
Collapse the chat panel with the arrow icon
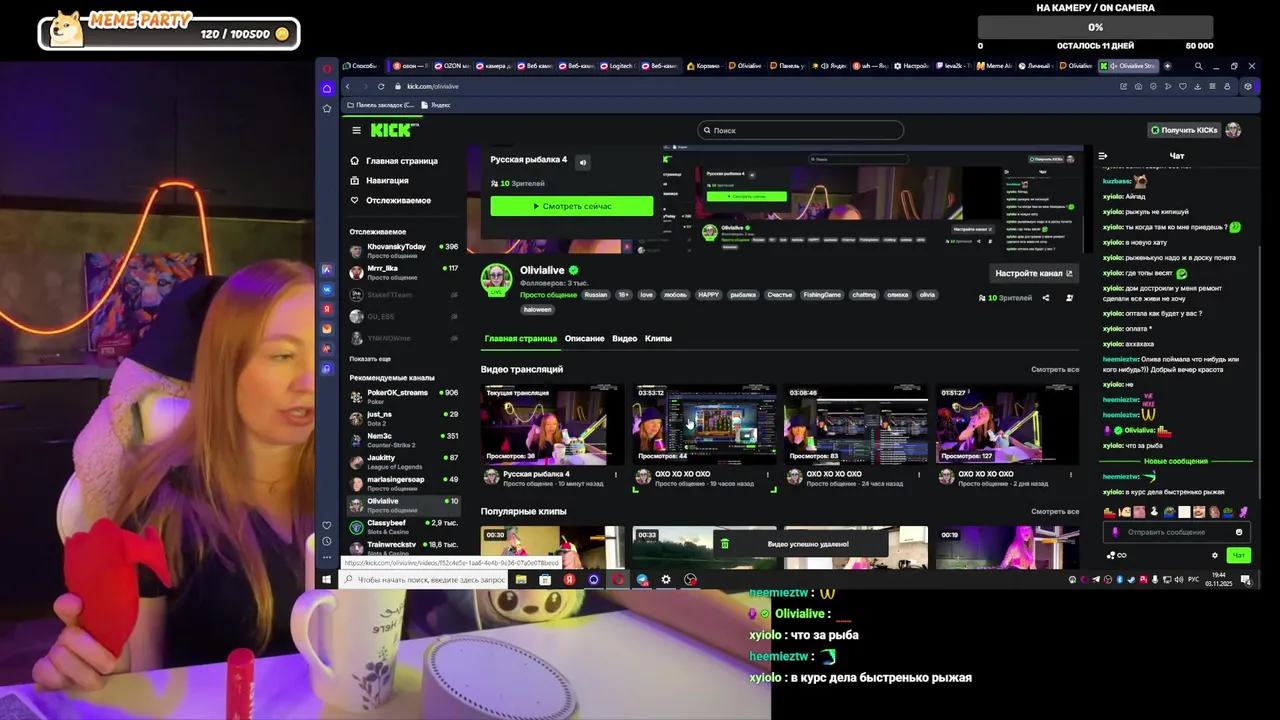pos(1103,156)
